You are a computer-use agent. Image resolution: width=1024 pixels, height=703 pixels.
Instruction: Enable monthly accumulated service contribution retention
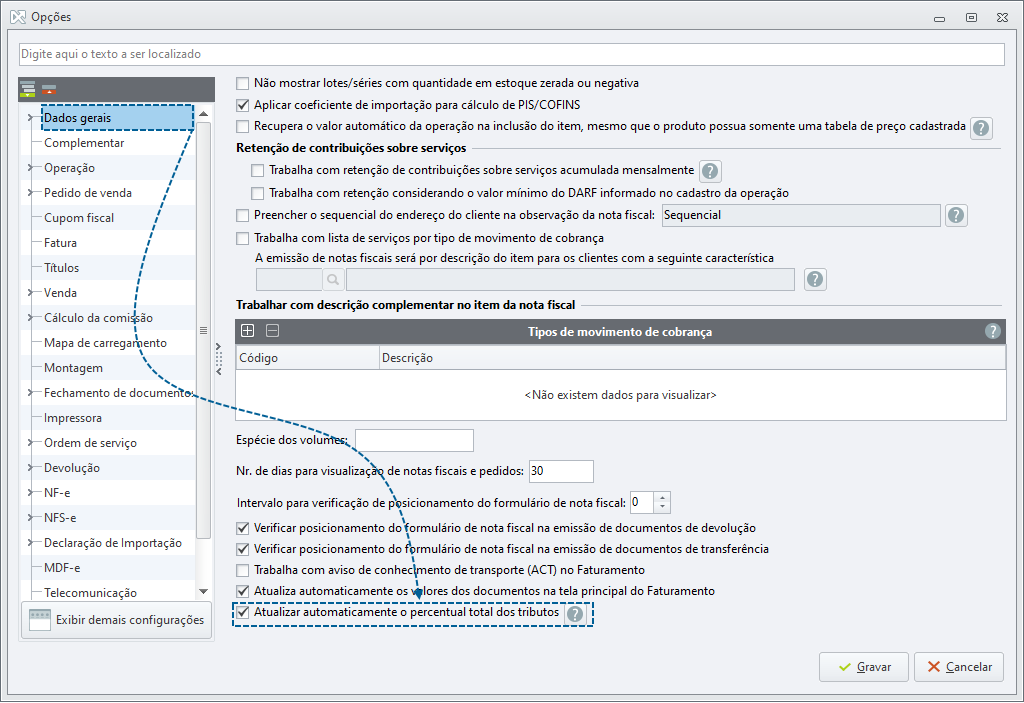[257, 171]
